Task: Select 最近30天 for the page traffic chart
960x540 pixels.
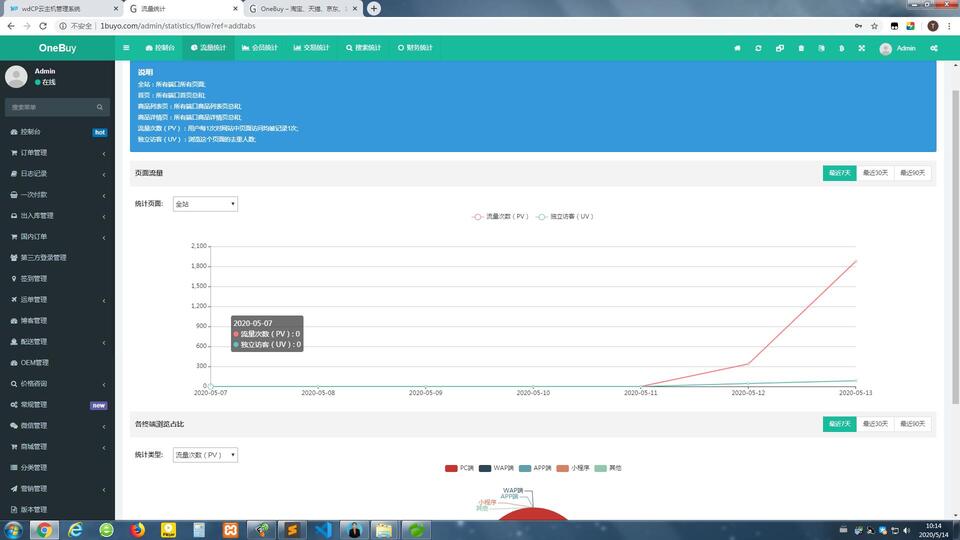Action: pos(875,173)
